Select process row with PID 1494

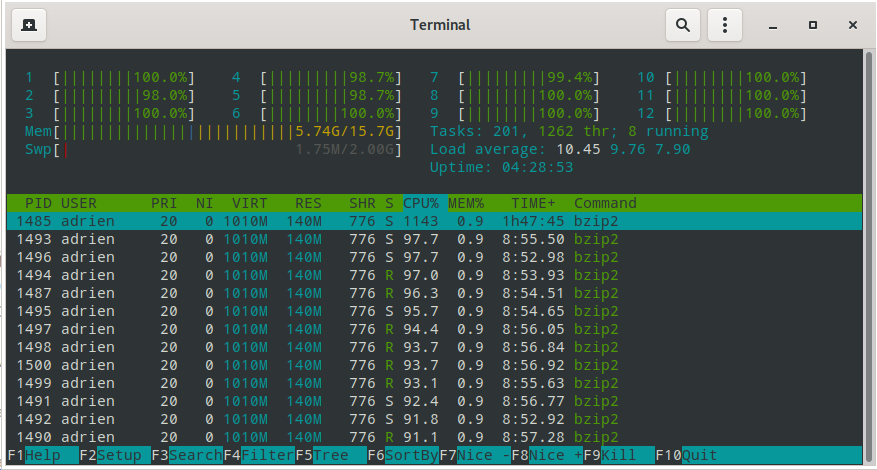(x=434, y=275)
